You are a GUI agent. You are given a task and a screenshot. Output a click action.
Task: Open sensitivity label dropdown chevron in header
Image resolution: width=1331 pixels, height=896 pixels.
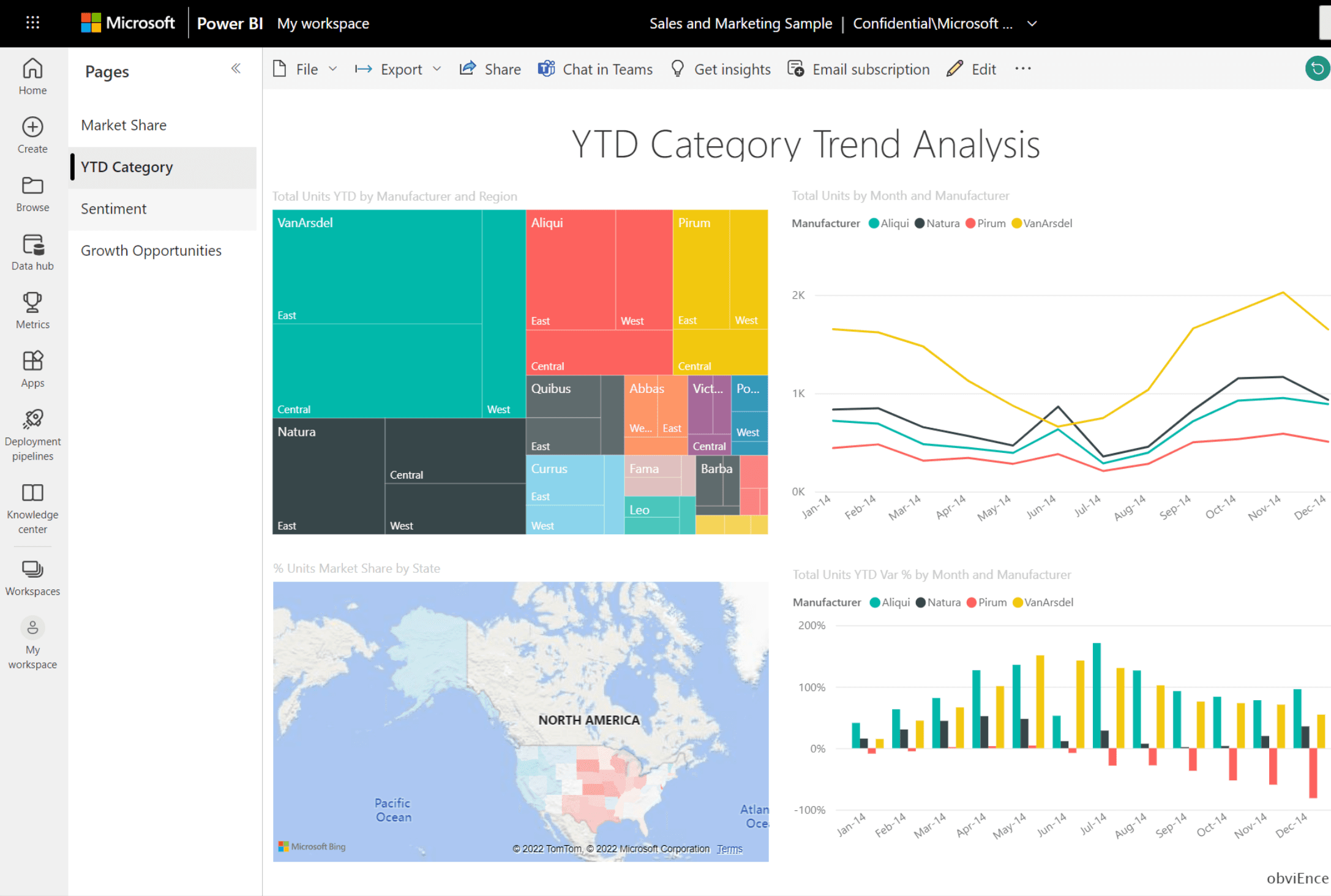tap(1032, 24)
